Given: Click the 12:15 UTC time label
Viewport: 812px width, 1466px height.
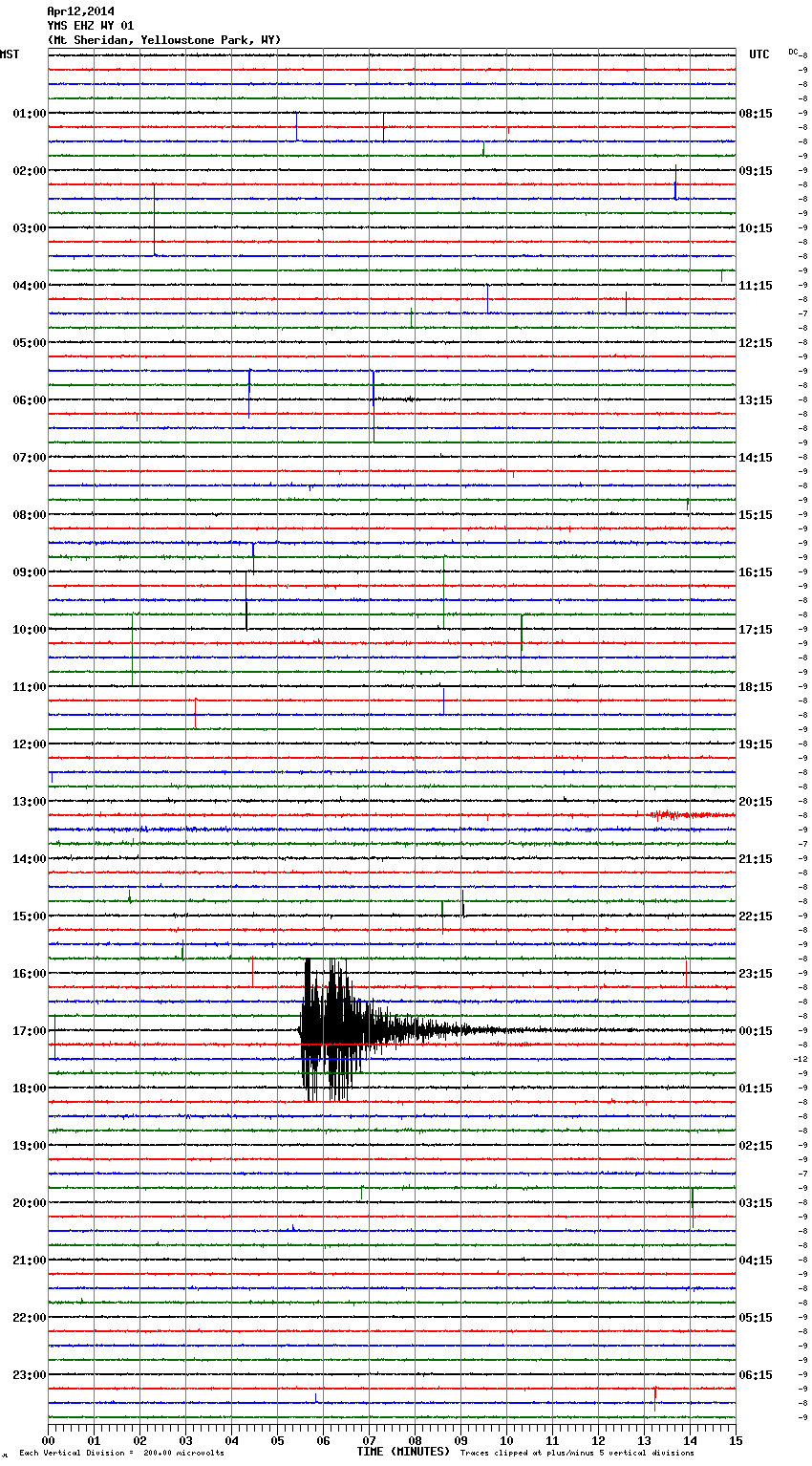Looking at the screenshot, I should tap(756, 343).
